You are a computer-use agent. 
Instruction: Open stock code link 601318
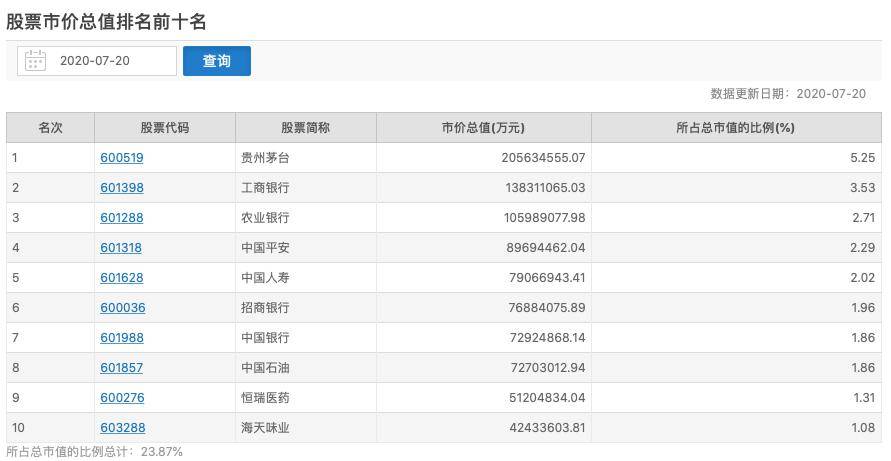[122, 248]
